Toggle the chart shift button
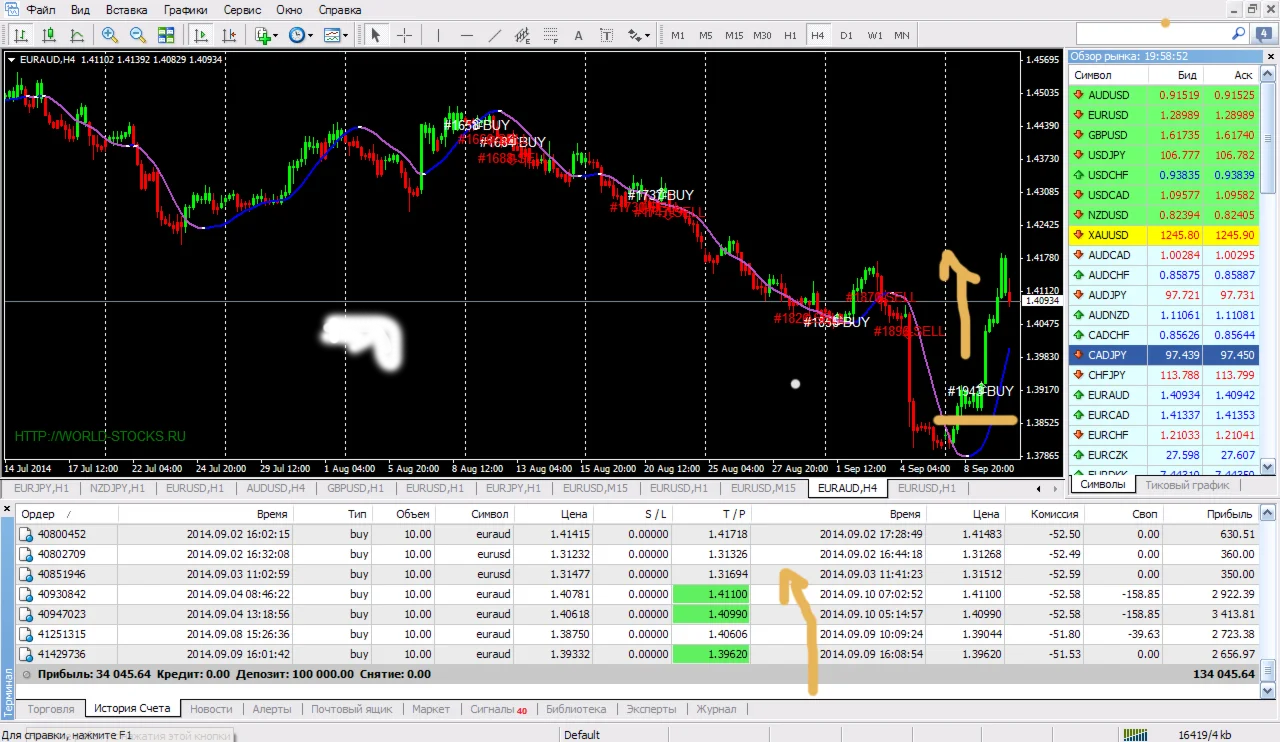This screenshot has height=742, width=1280. click(x=229, y=35)
